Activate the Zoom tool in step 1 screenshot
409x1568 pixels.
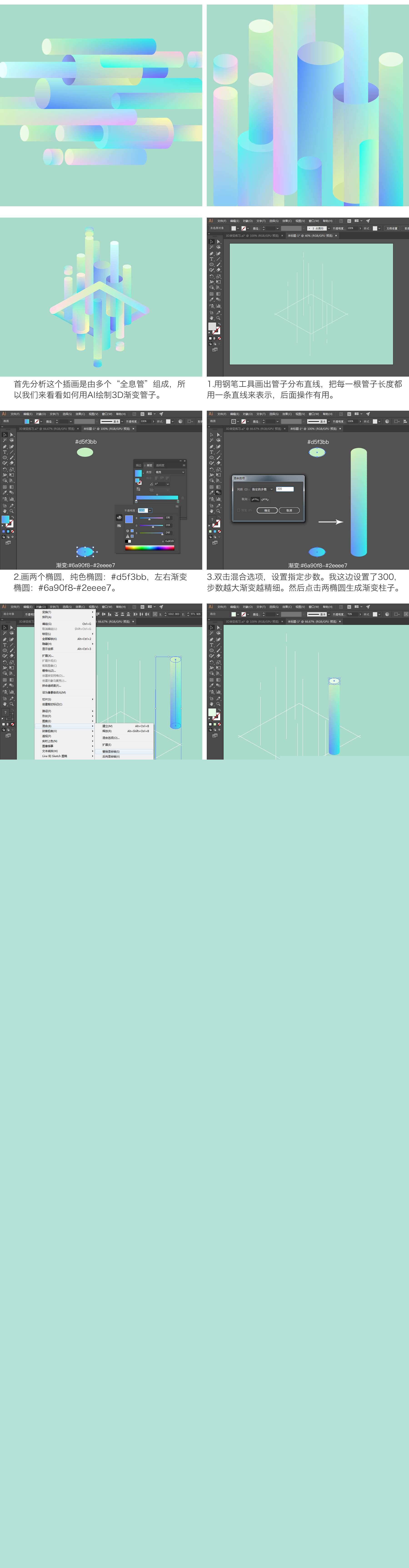coord(219,318)
